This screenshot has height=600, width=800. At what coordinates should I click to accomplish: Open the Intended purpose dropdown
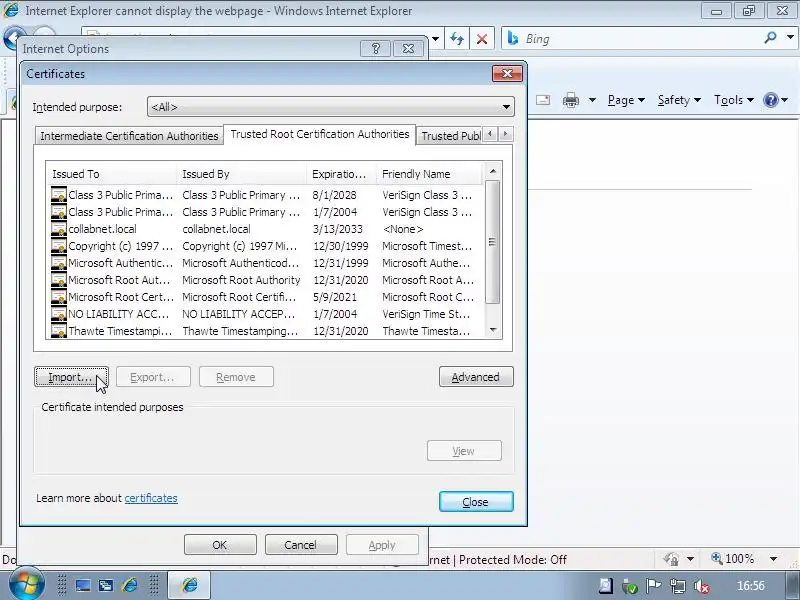[x=331, y=107]
